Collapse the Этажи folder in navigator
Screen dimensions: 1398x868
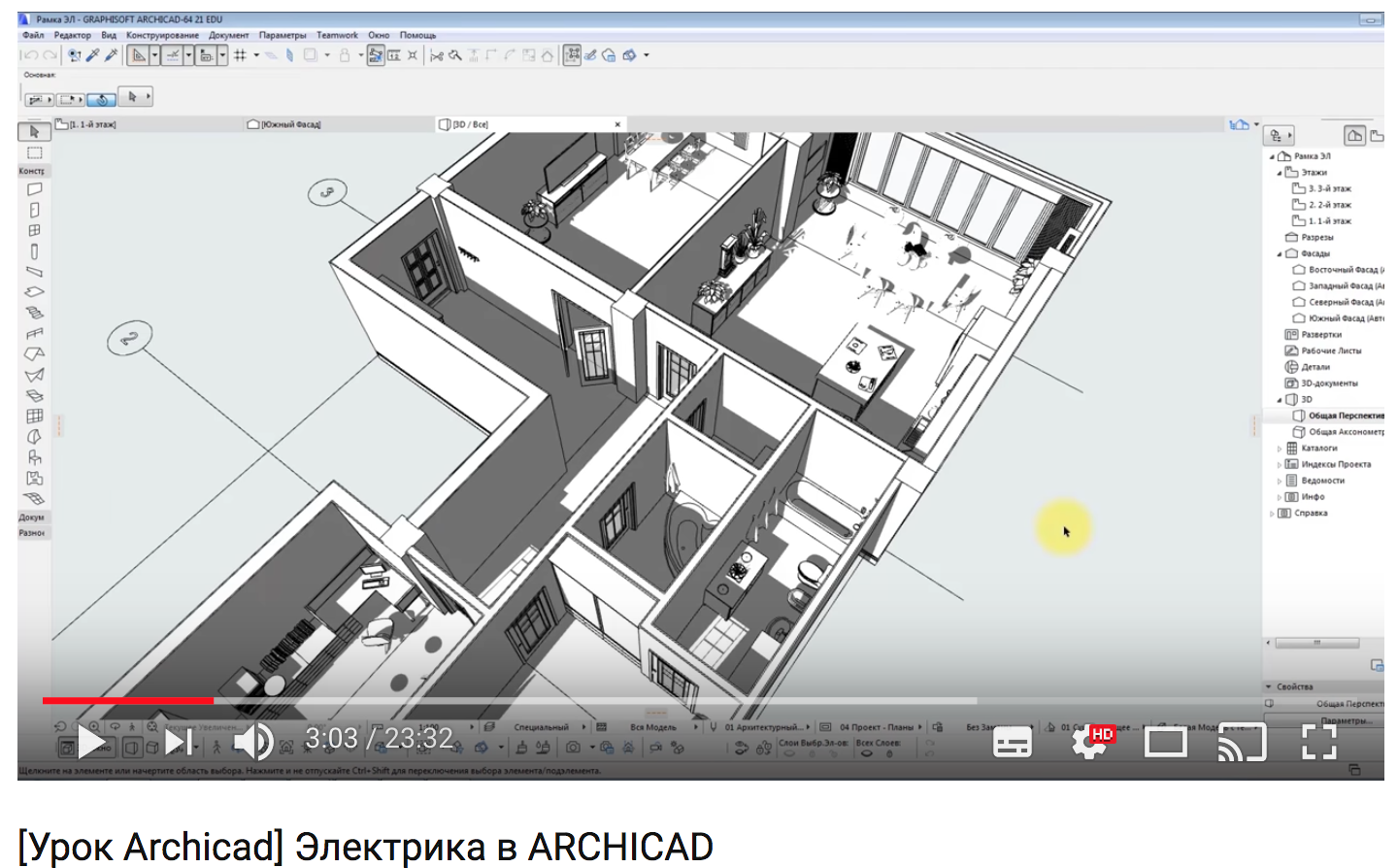point(1280,173)
